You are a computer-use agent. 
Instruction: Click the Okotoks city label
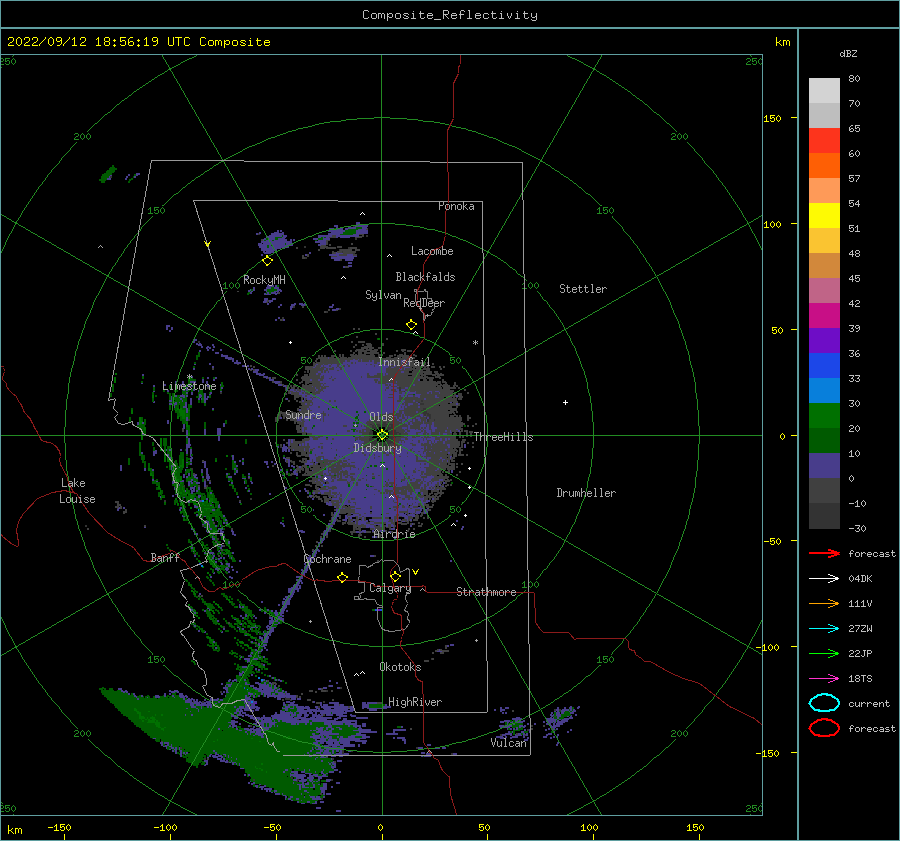tap(400, 666)
